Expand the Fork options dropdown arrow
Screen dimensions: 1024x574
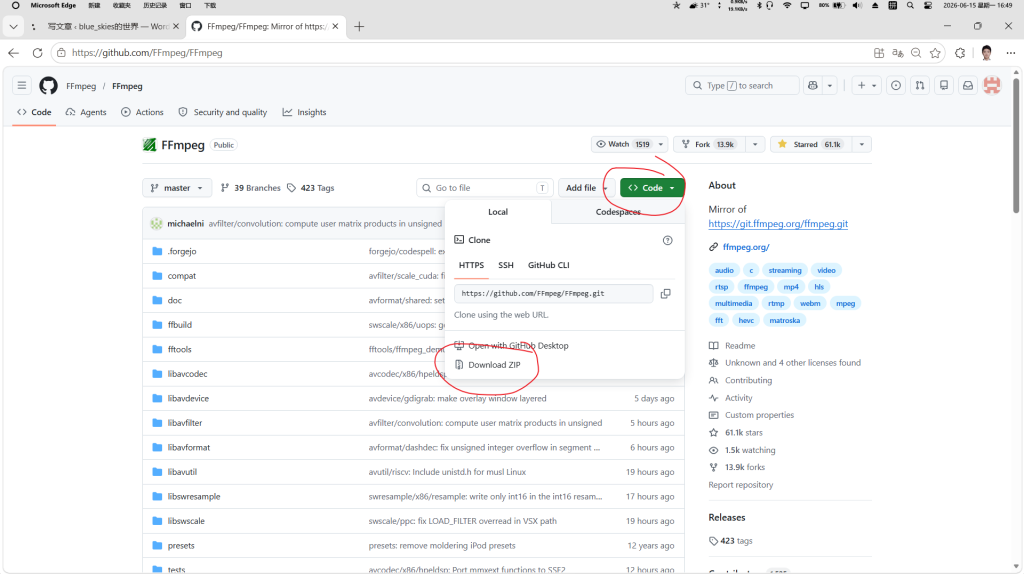point(755,144)
